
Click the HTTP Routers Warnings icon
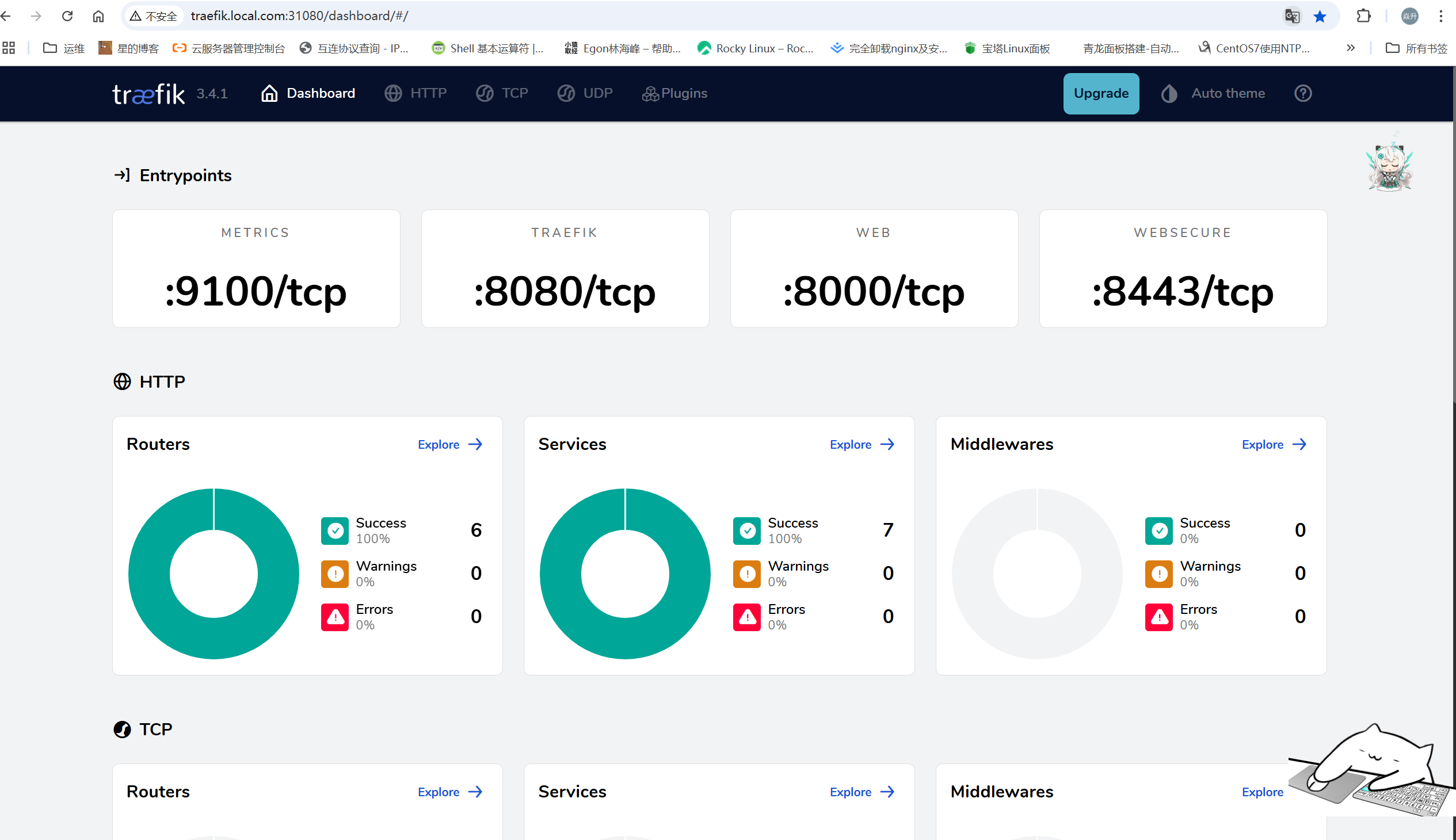pos(335,574)
